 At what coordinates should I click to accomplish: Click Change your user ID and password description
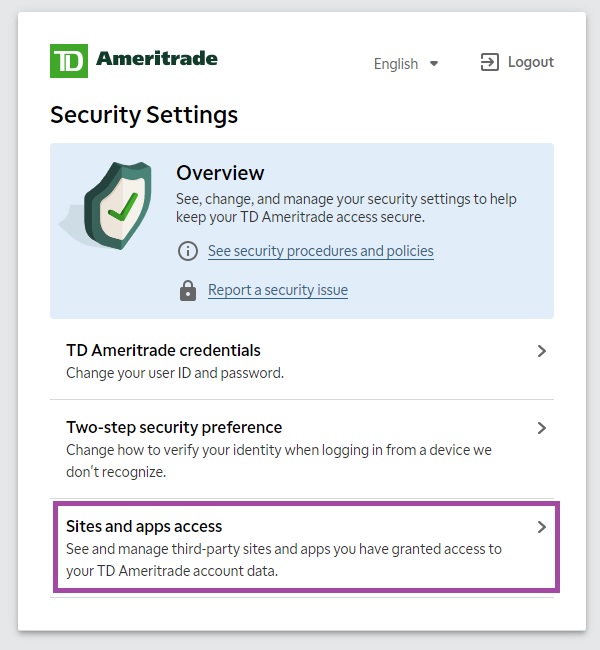point(175,373)
